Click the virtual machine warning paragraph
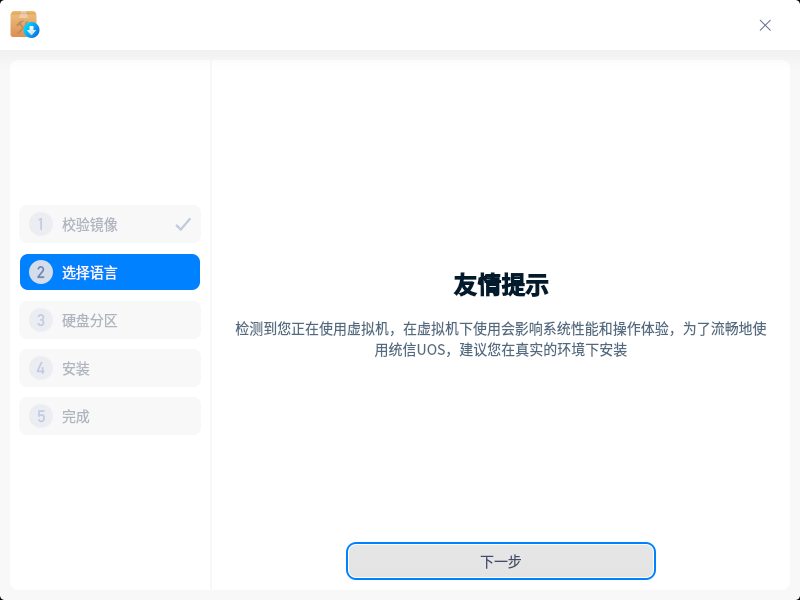800x600 pixels. tap(501, 339)
